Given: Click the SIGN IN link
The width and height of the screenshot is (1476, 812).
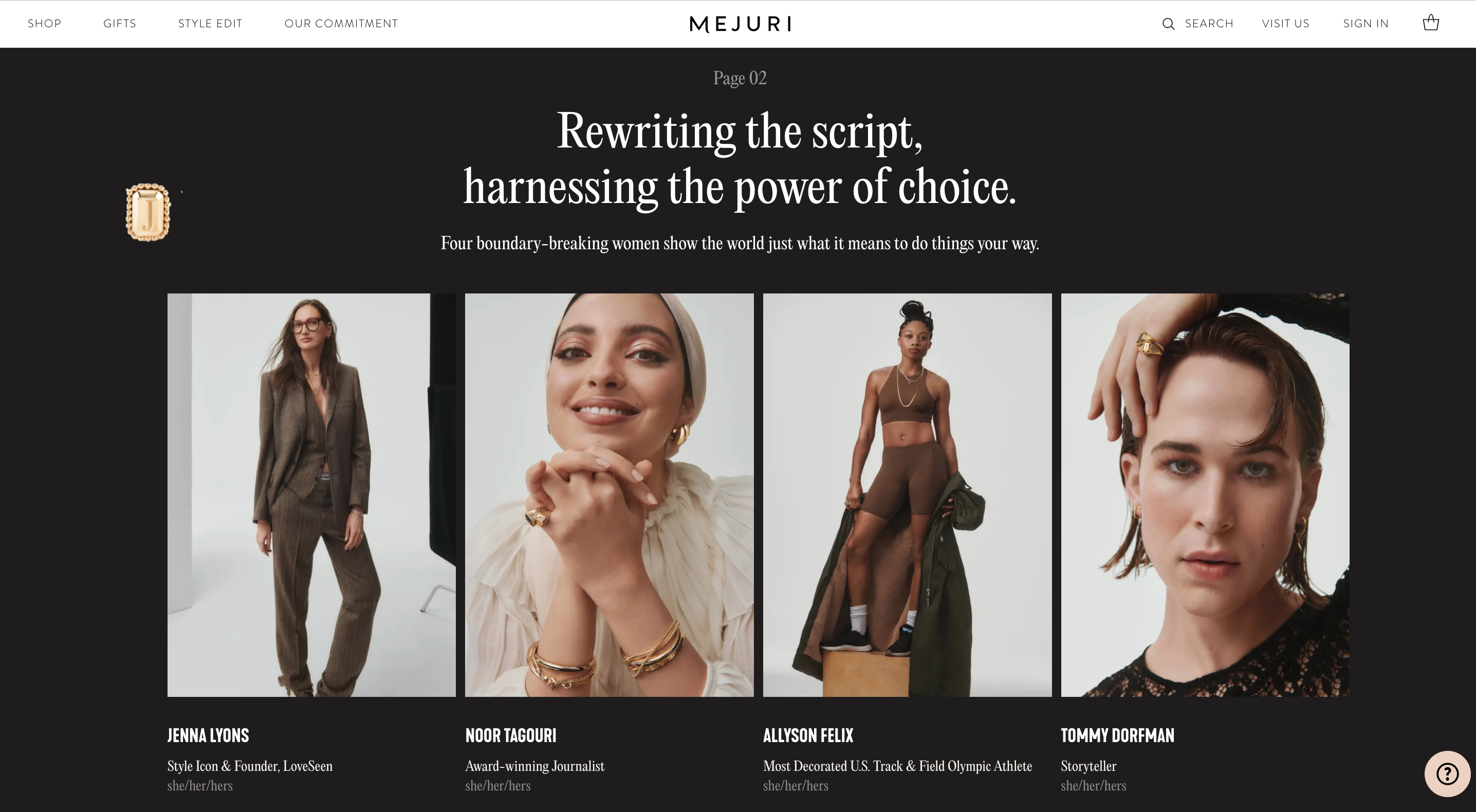Looking at the screenshot, I should coord(1366,24).
